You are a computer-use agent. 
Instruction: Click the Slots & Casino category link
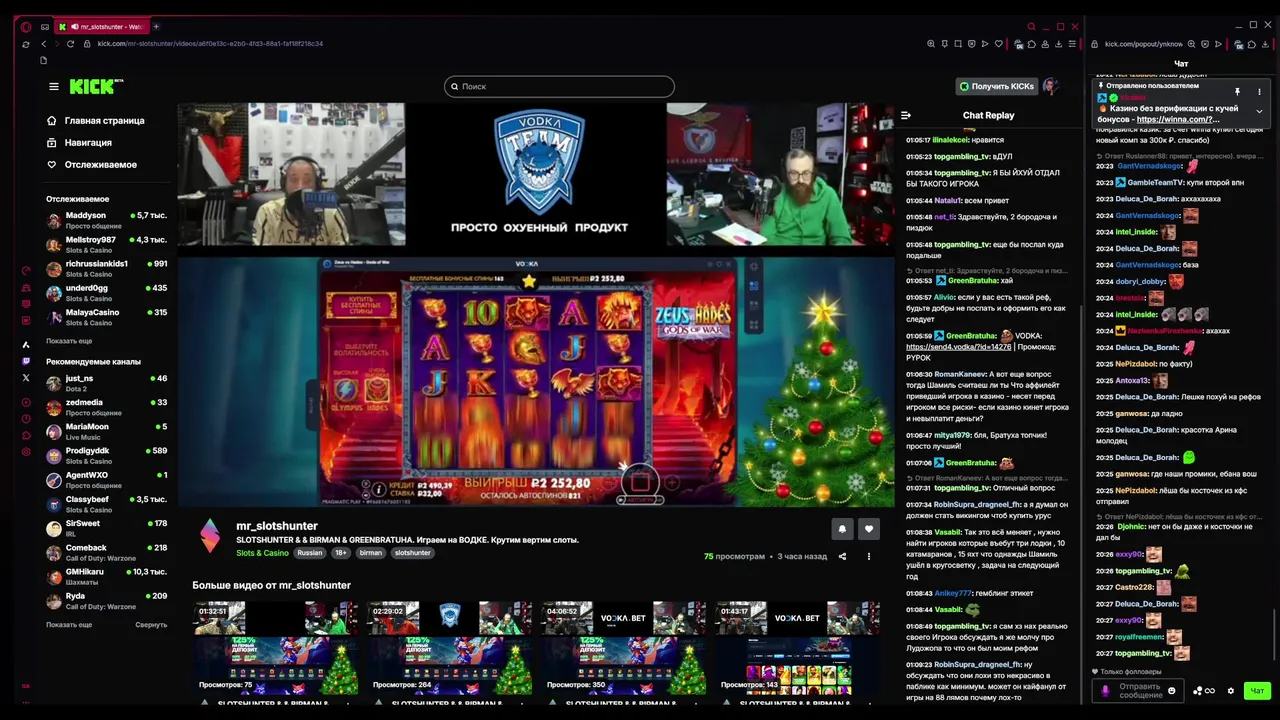[262, 553]
